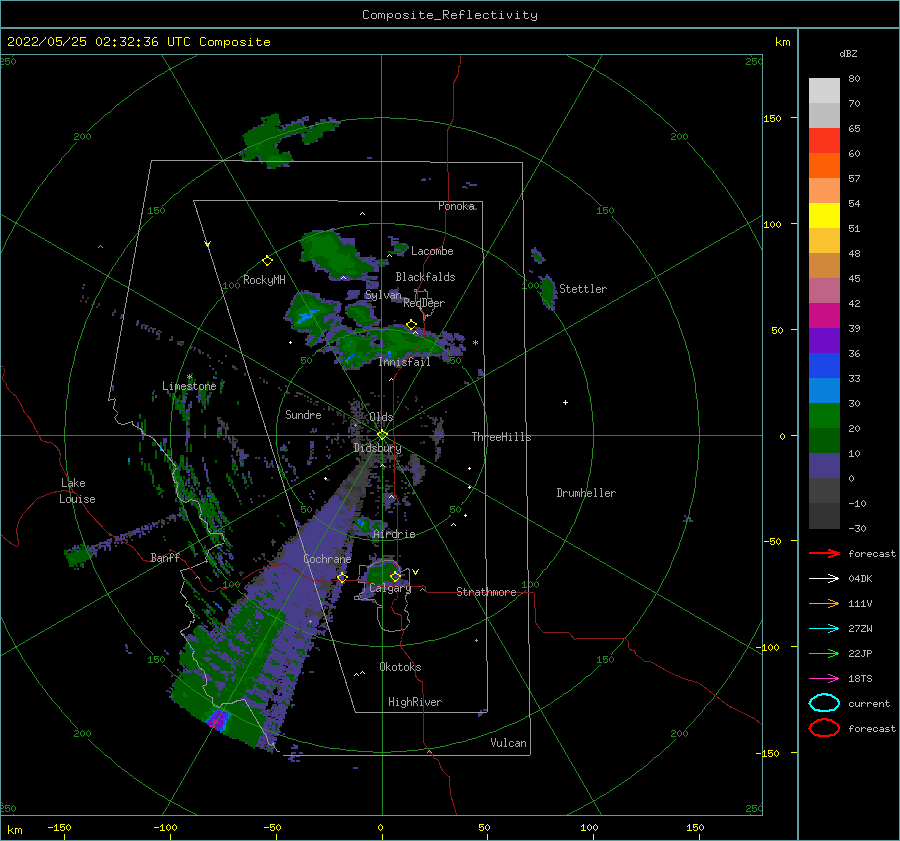Click the yellow radar-center diamond near Olds
The width and height of the screenshot is (900, 841).
tap(382, 435)
